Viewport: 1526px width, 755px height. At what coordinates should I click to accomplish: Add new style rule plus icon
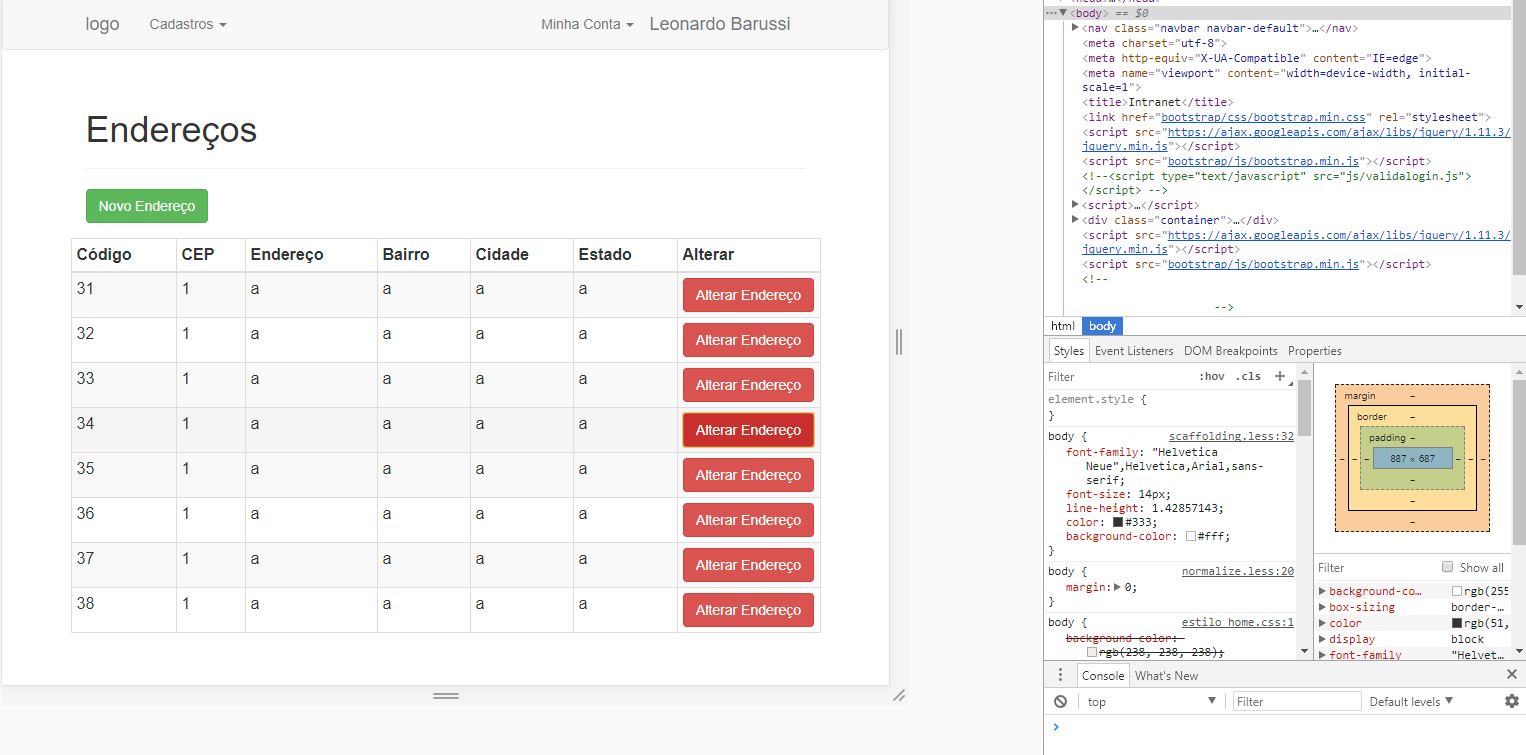coord(1279,376)
